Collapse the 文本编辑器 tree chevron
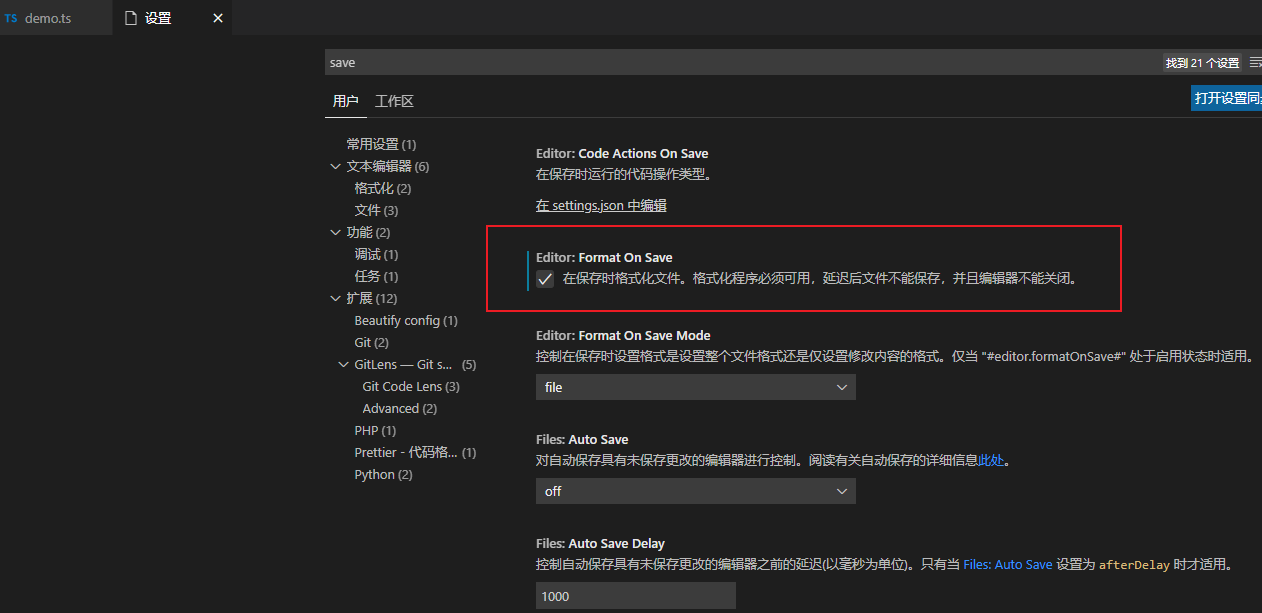The image size is (1262, 613). [x=336, y=166]
